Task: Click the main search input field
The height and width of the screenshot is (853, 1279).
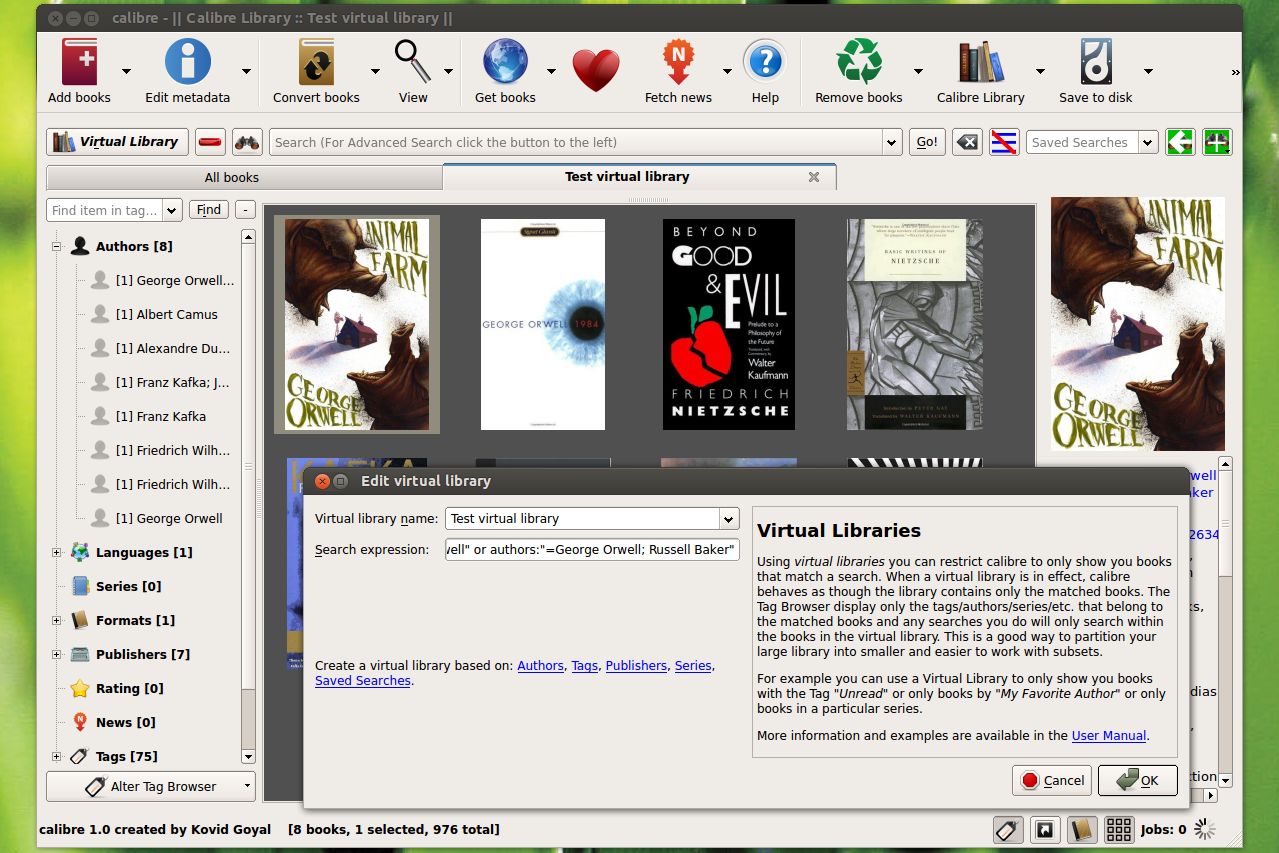Action: coord(586,142)
